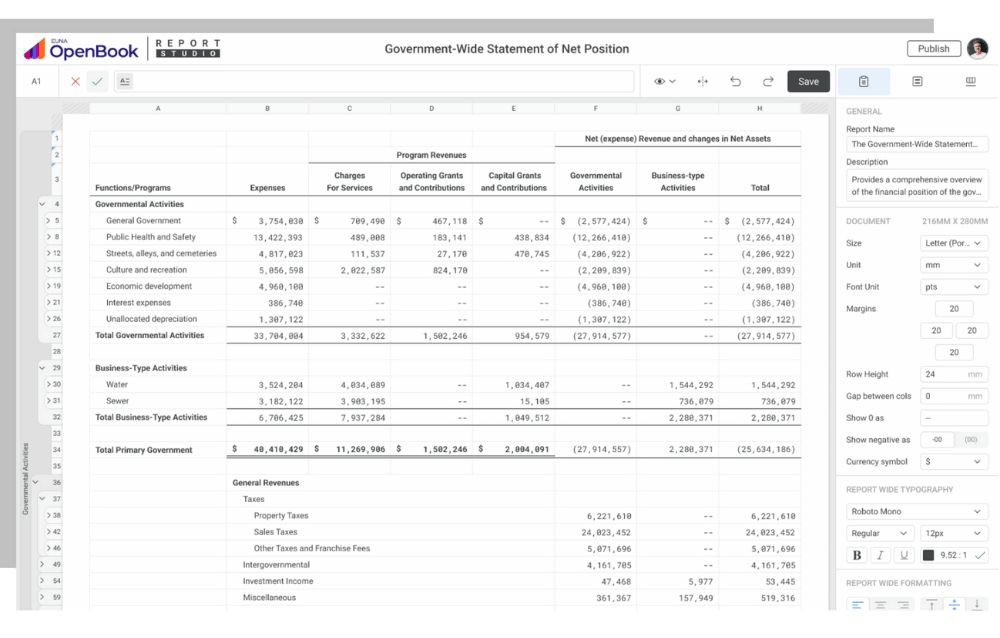Click the user profile avatar

pyautogui.click(x=978, y=48)
